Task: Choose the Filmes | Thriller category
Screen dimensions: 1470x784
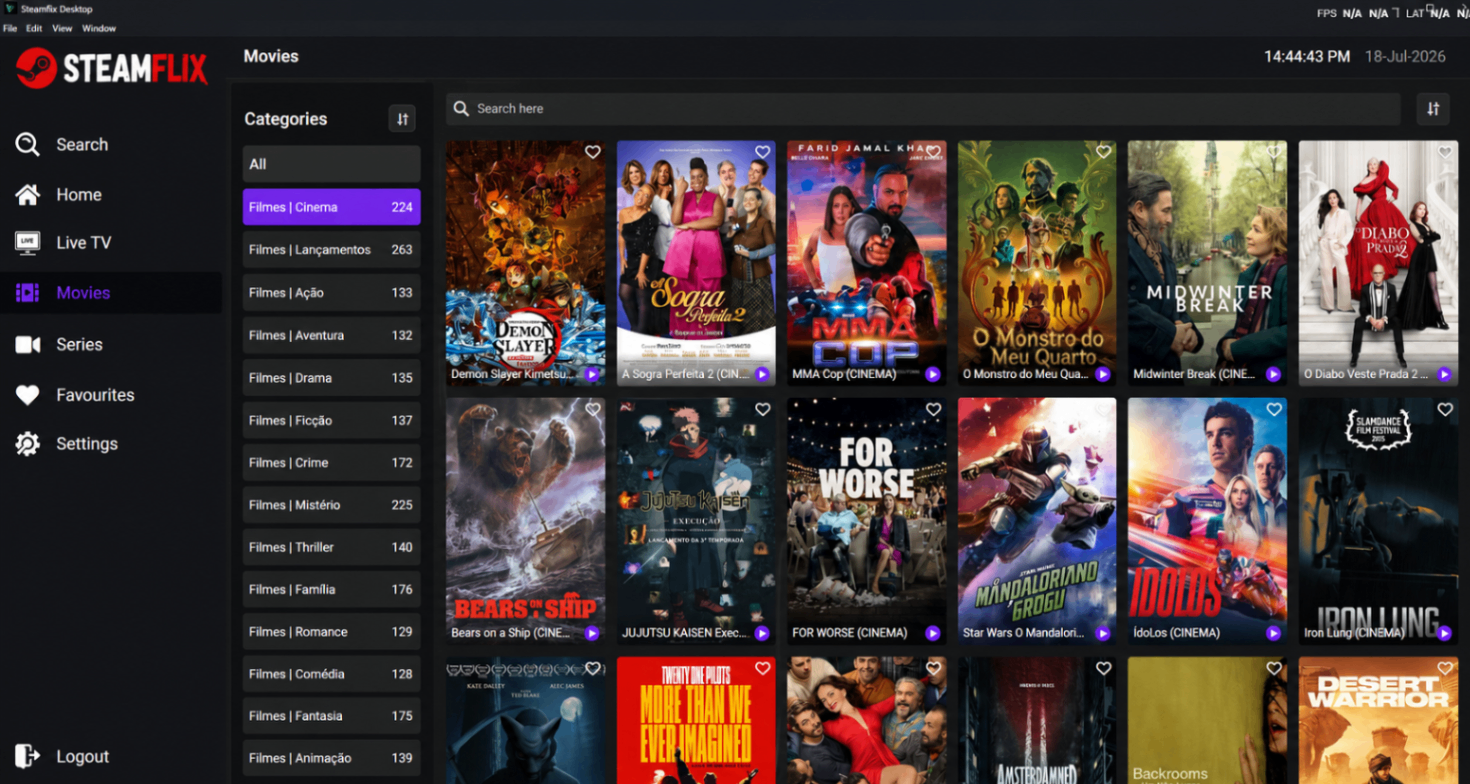Action: (x=331, y=547)
